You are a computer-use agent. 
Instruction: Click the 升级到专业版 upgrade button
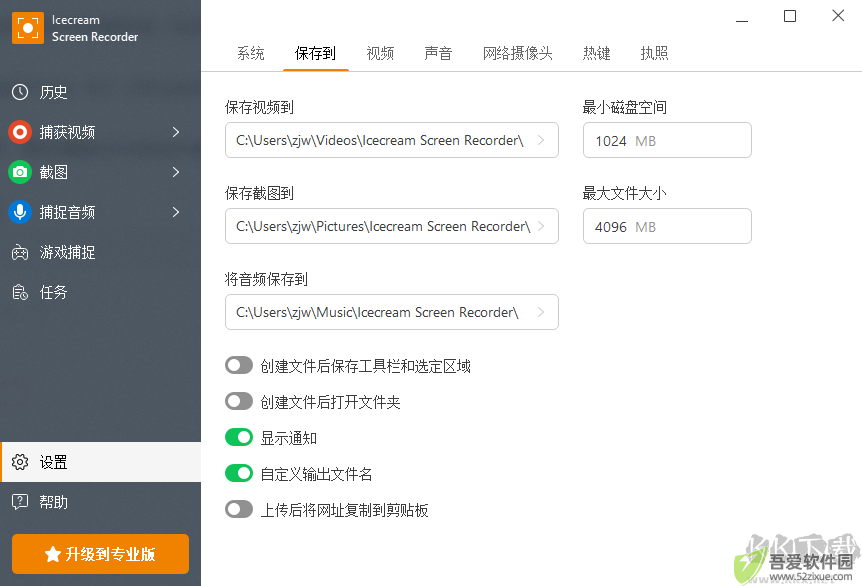[101, 554]
